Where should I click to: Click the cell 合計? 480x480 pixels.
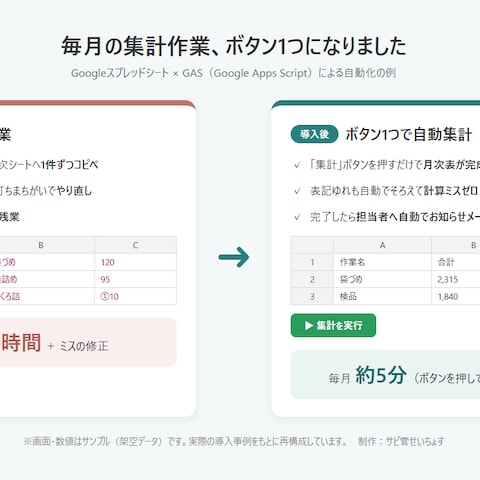pos(456,262)
